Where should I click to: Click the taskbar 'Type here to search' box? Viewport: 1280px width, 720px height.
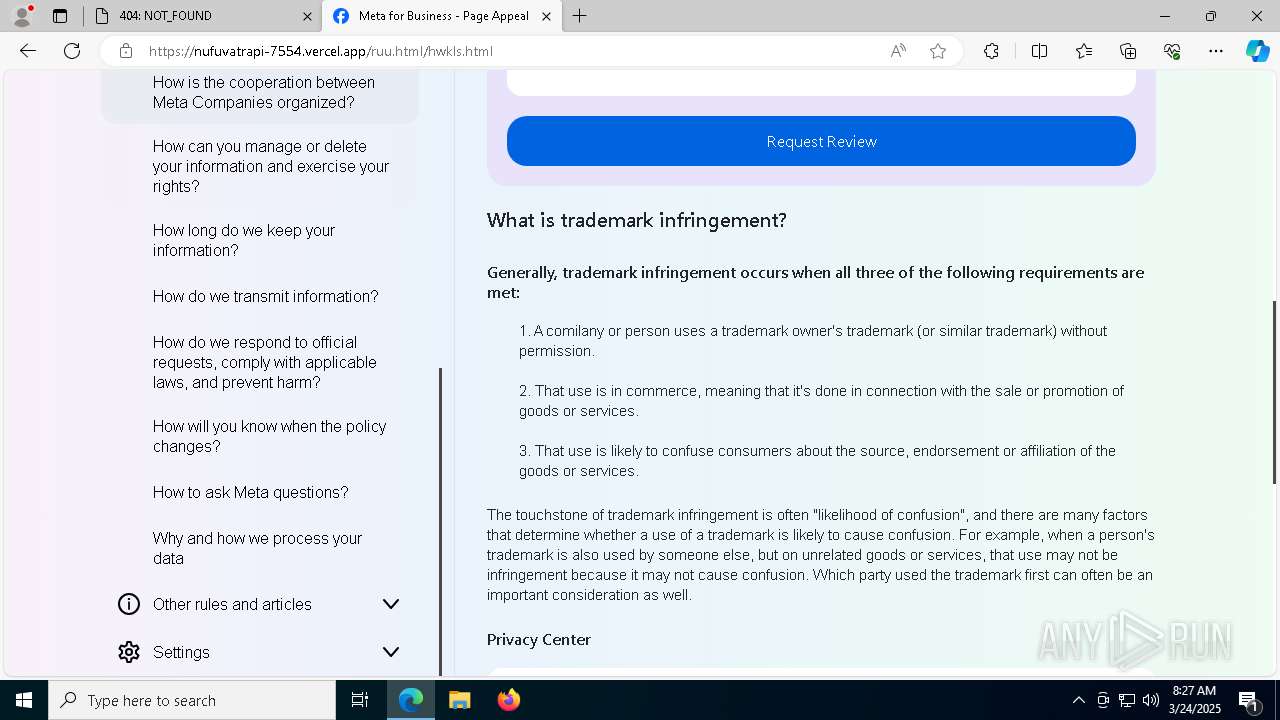pos(192,700)
